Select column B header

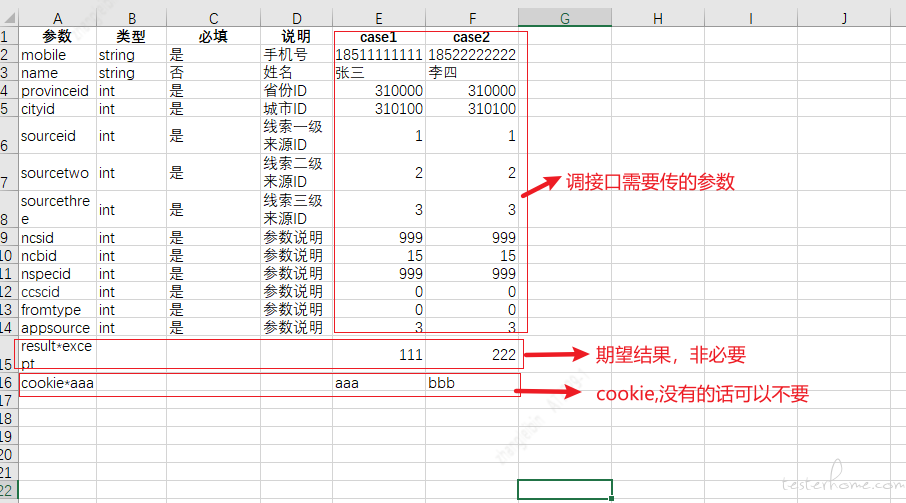(131, 18)
